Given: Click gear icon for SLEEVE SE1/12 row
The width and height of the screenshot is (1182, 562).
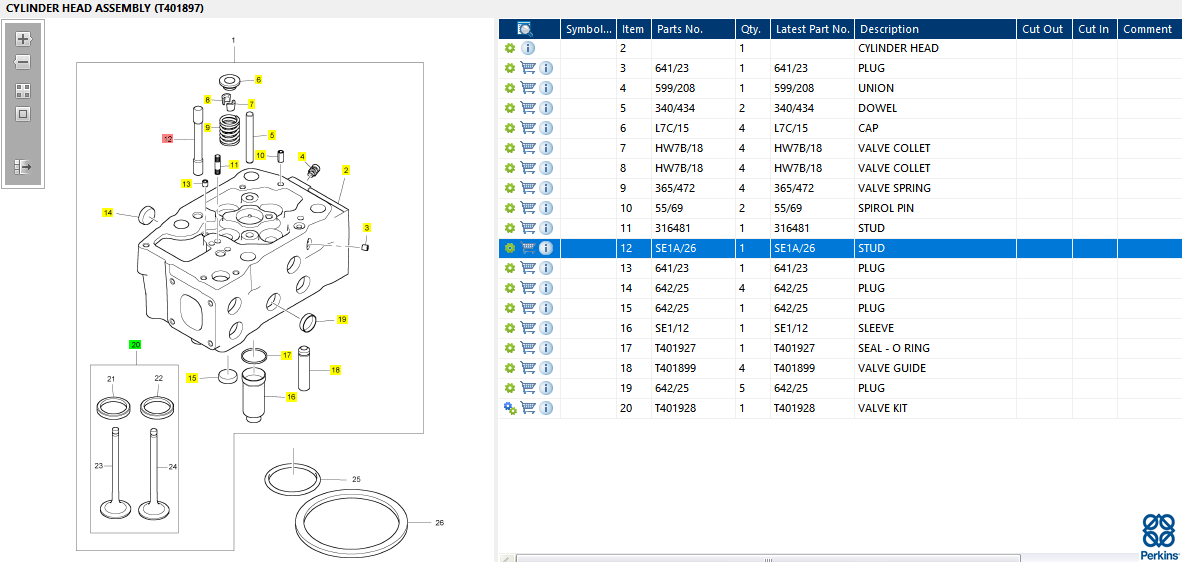Looking at the screenshot, I should point(510,328).
